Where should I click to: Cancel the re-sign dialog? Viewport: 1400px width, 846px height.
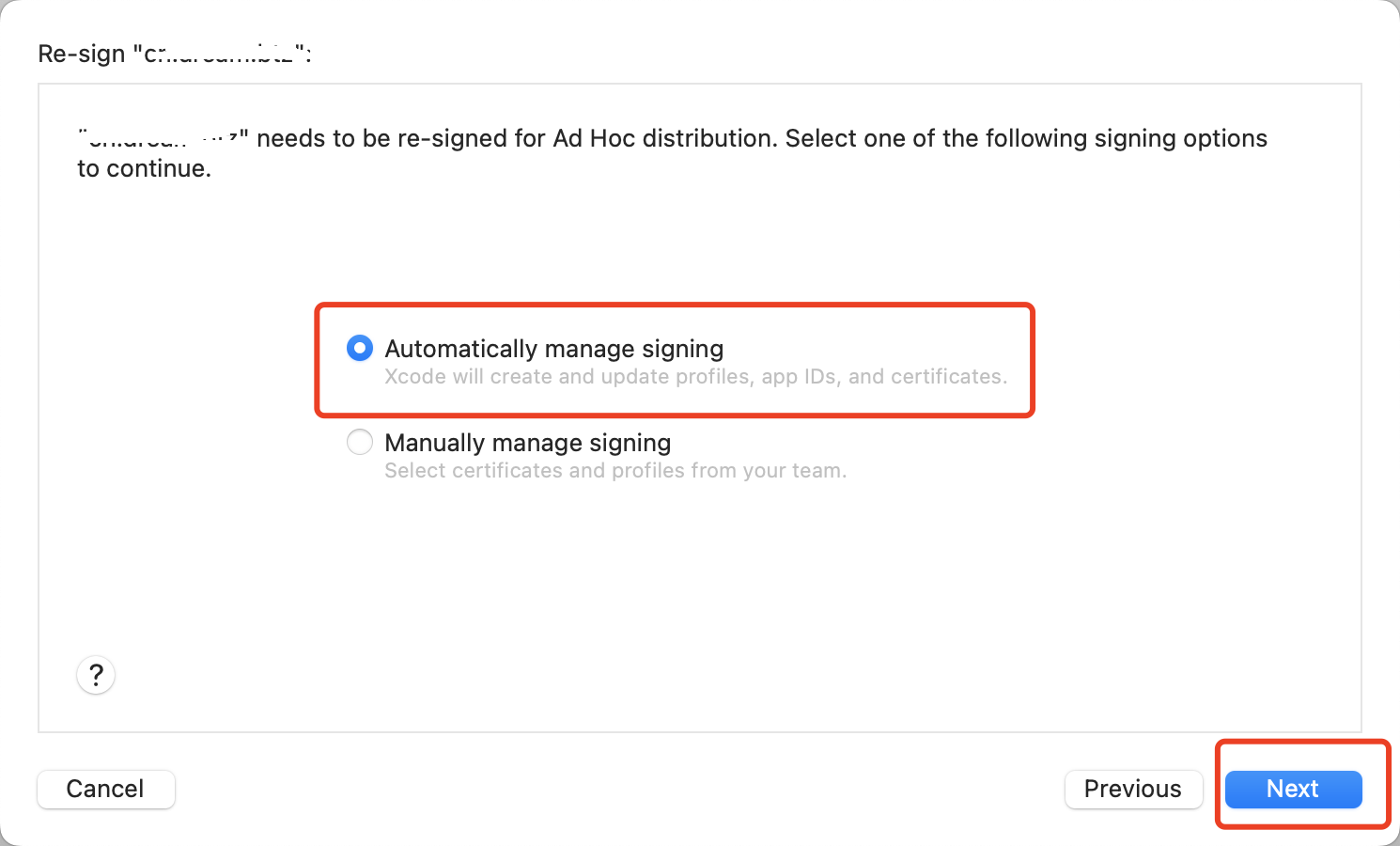[x=105, y=789]
